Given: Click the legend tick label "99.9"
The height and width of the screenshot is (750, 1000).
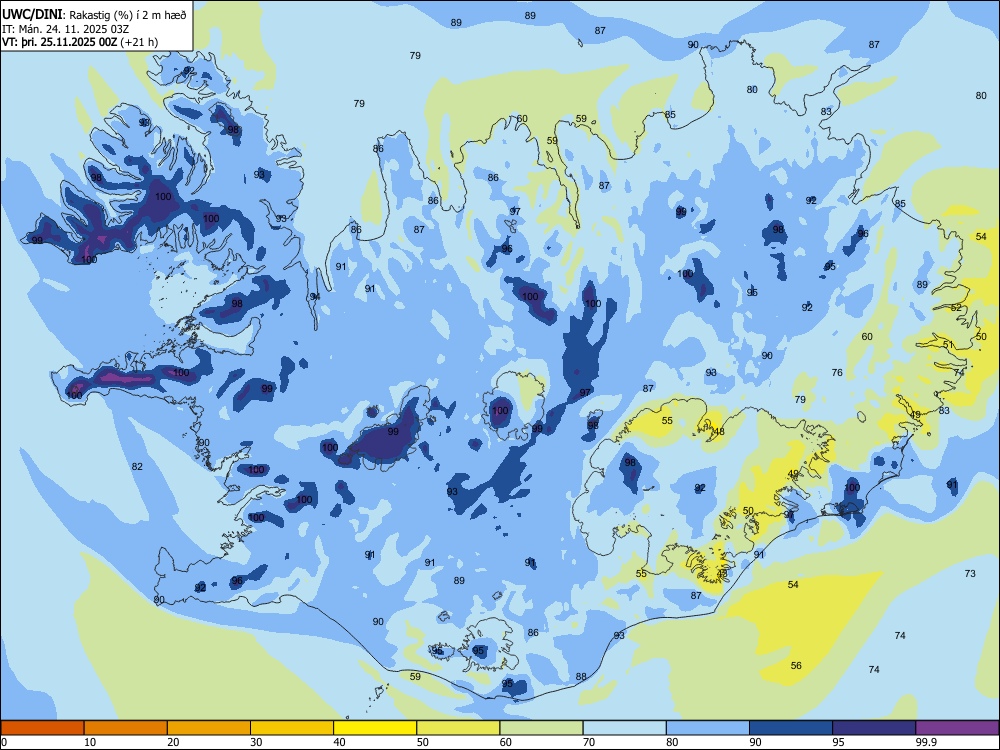Looking at the screenshot, I should pos(925,742).
